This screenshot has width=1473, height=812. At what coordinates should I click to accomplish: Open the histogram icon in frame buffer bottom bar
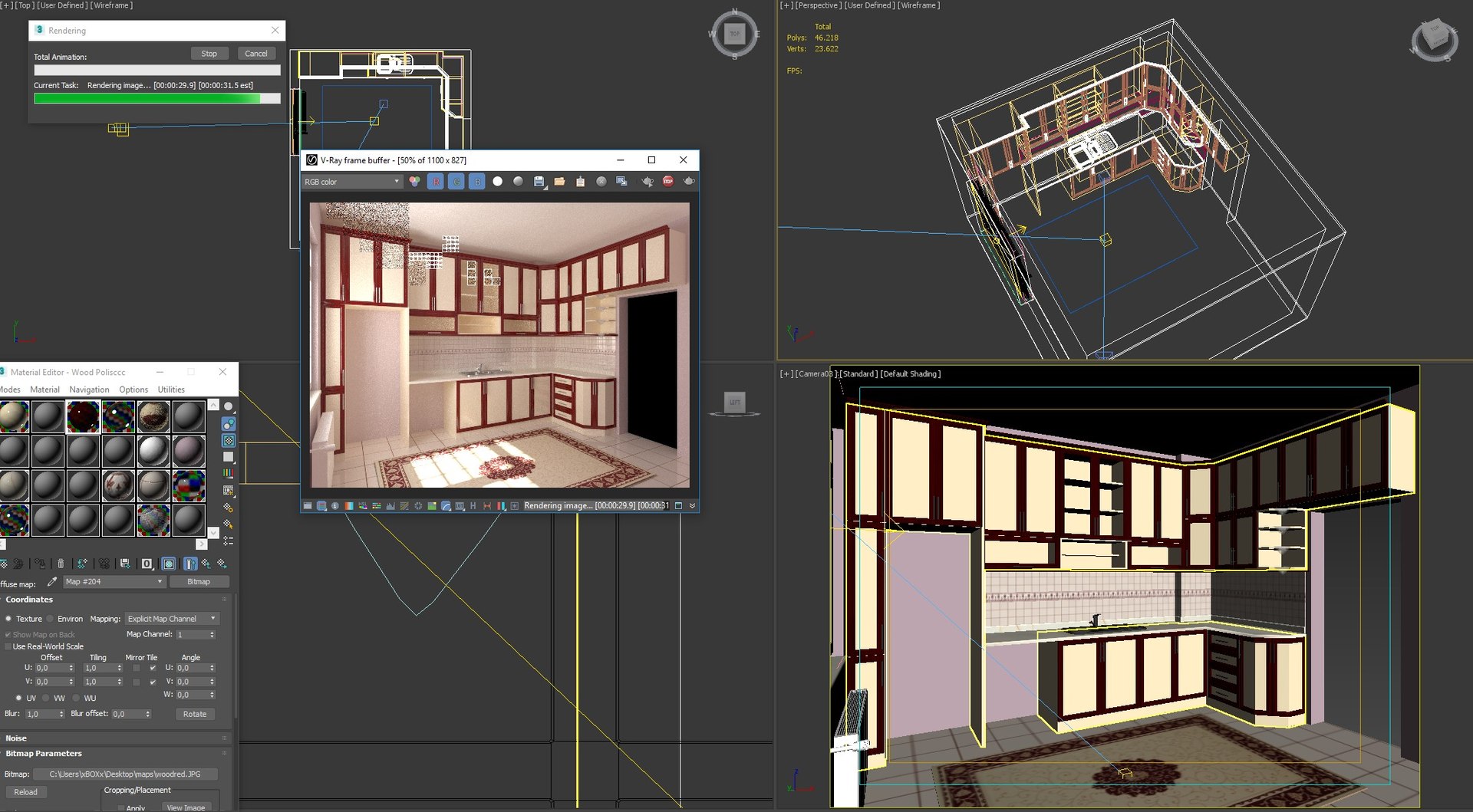[390, 506]
